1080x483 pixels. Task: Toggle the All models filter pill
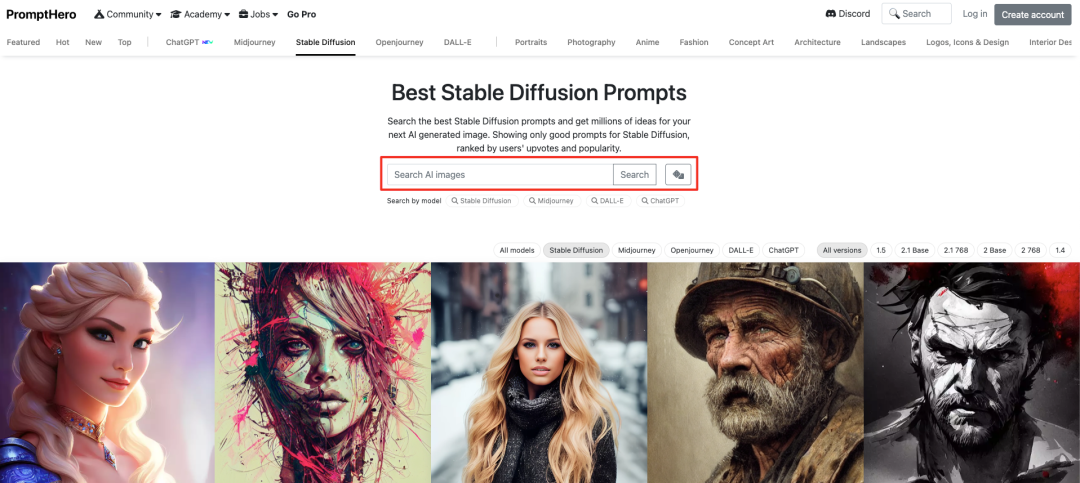[x=517, y=250]
